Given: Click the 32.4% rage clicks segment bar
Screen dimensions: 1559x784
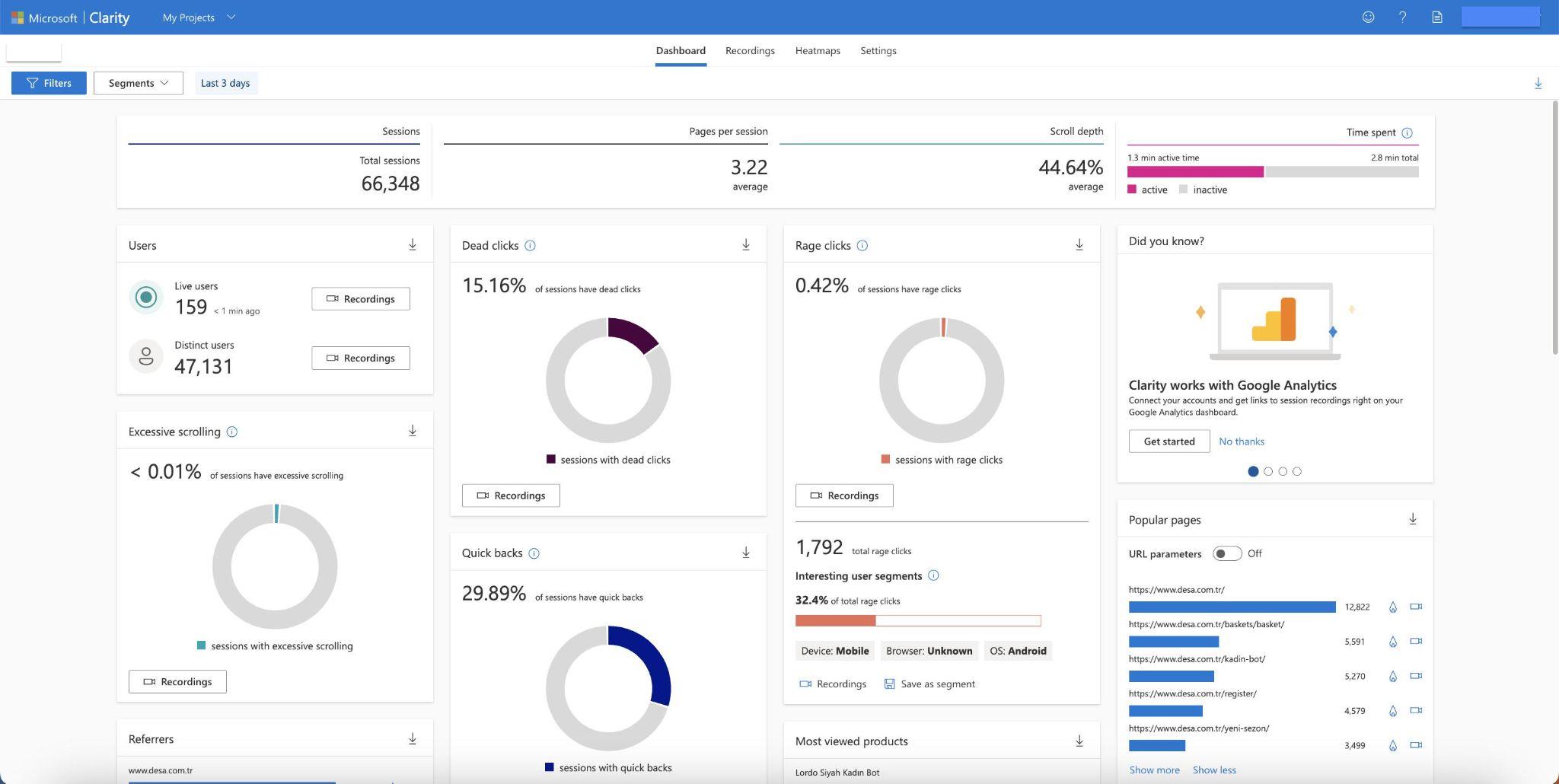Looking at the screenshot, I should coord(918,620).
